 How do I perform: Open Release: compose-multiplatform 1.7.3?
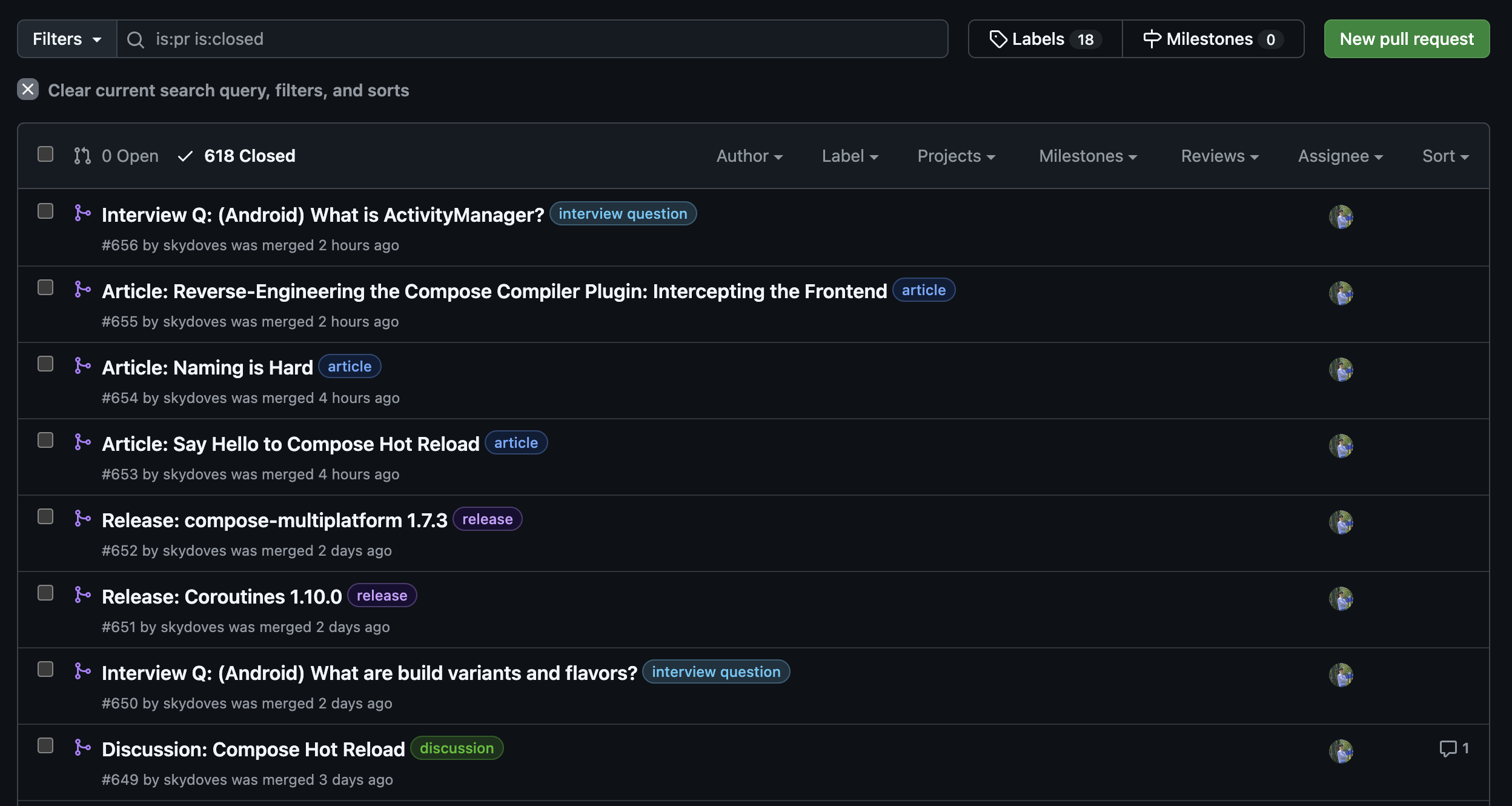click(x=274, y=520)
